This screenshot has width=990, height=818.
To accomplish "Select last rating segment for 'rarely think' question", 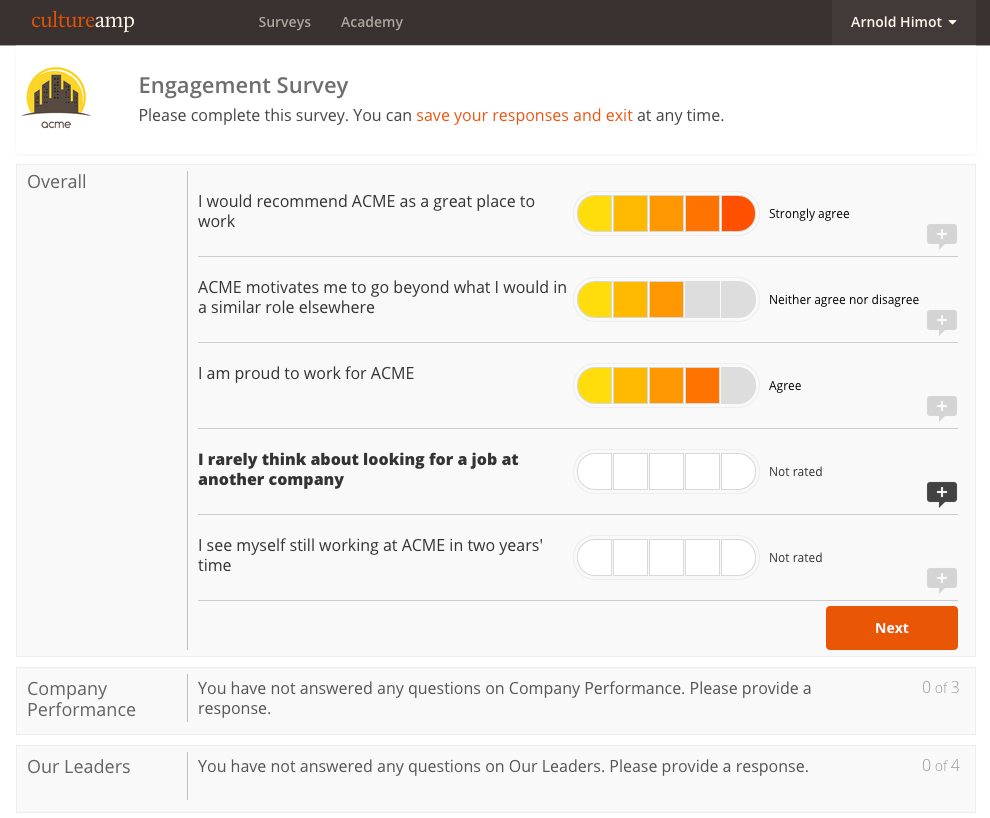I will (738, 471).
